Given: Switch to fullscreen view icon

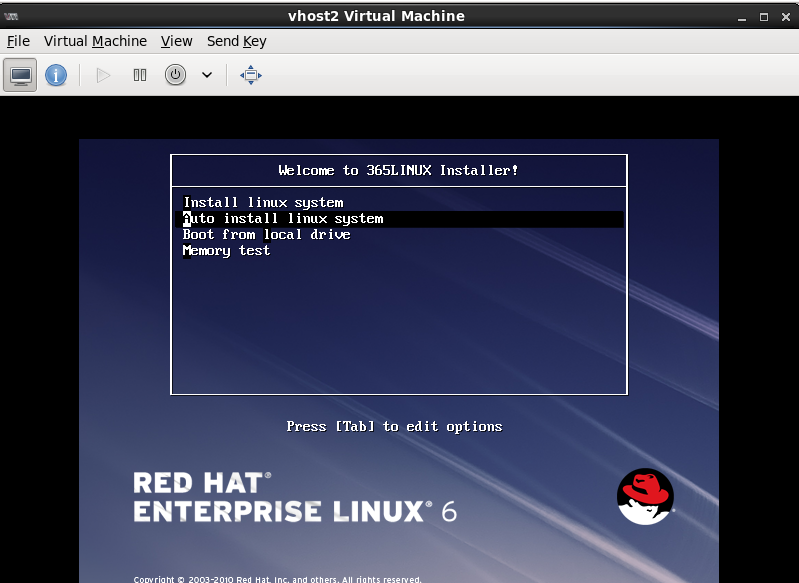Looking at the screenshot, I should click(x=251, y=75).
